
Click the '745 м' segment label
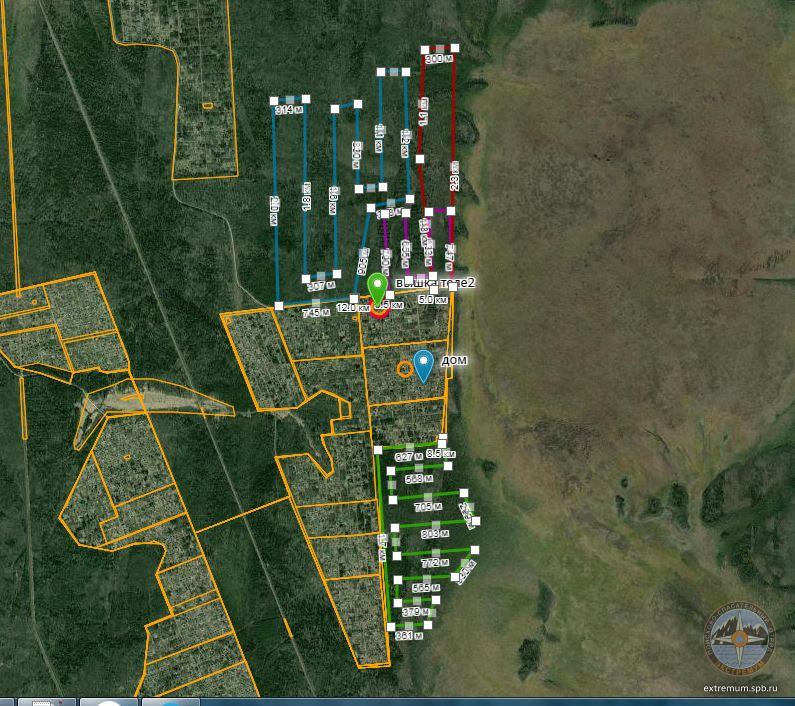coord(316,313)
